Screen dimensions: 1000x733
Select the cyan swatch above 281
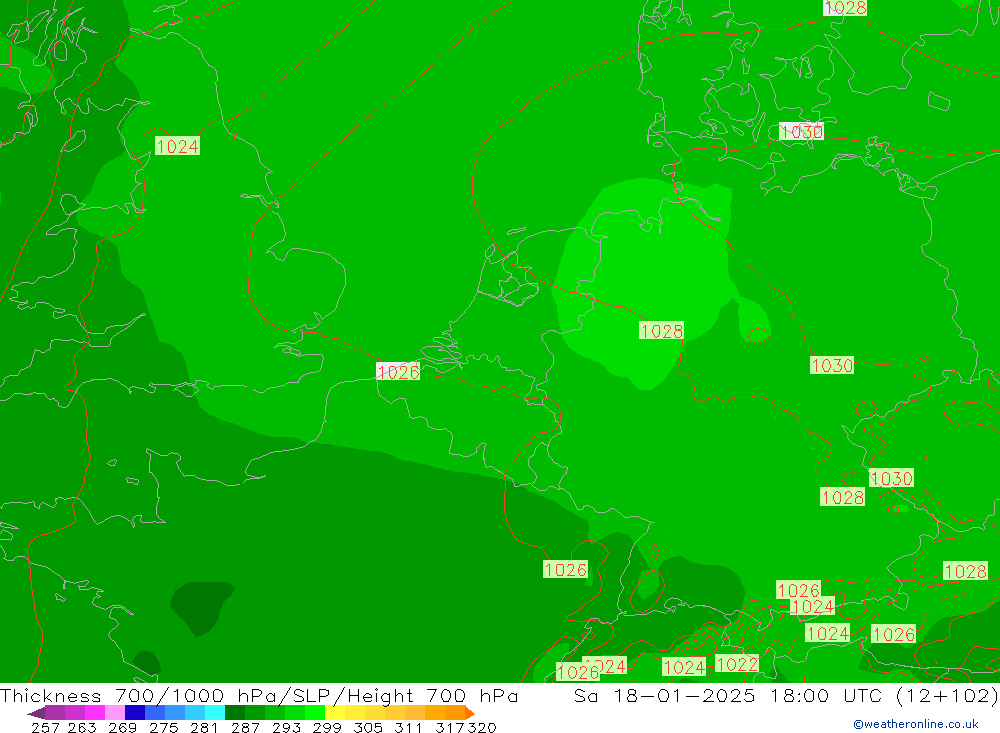[215, 713]
